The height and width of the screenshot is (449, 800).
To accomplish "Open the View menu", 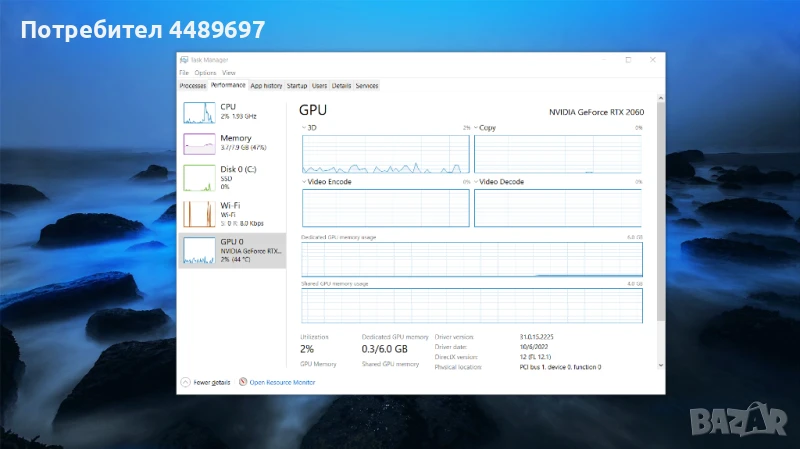I will (229, 73).
